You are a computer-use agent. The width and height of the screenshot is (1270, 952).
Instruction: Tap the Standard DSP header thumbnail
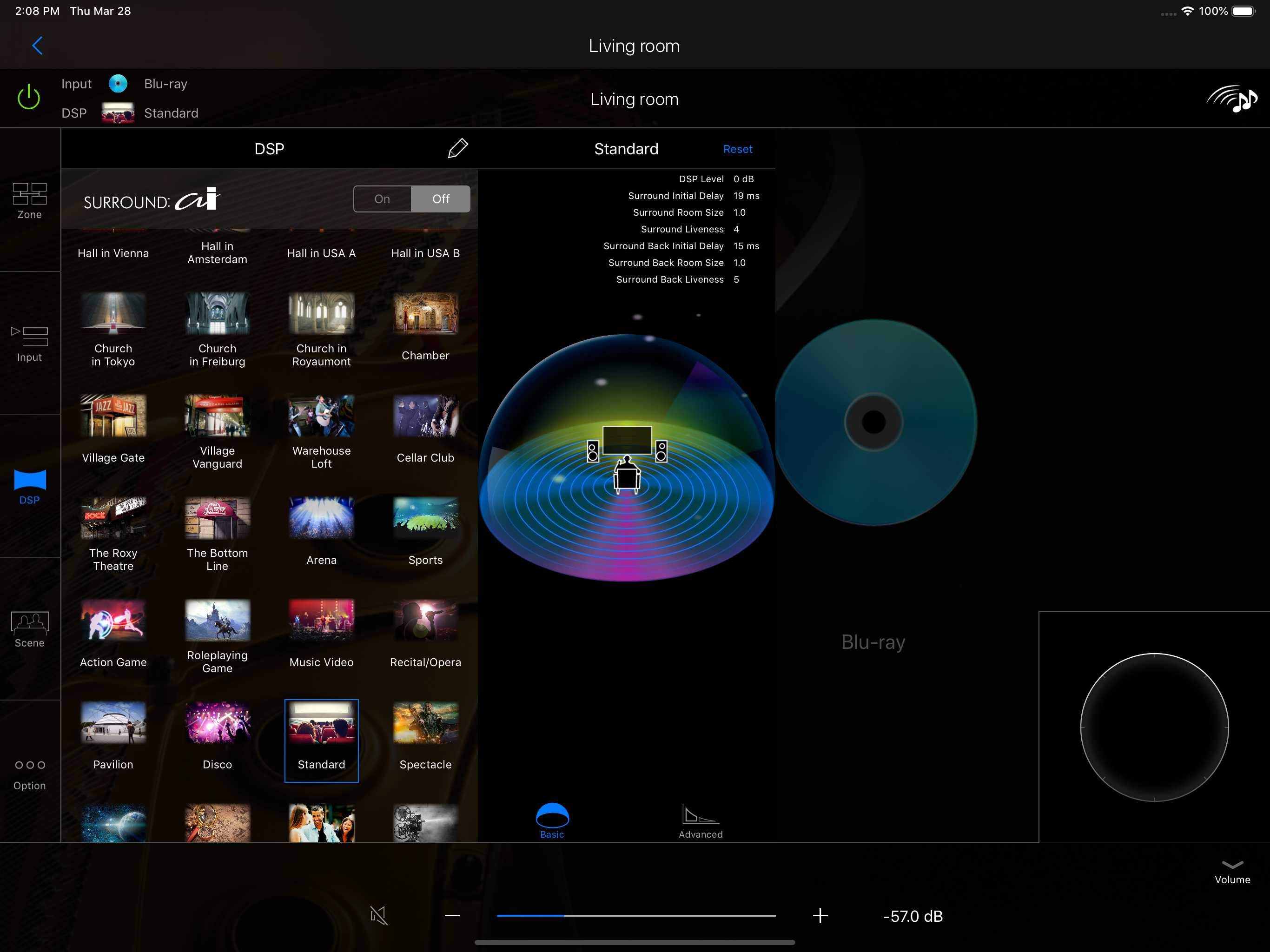click(x=118, y=112)
